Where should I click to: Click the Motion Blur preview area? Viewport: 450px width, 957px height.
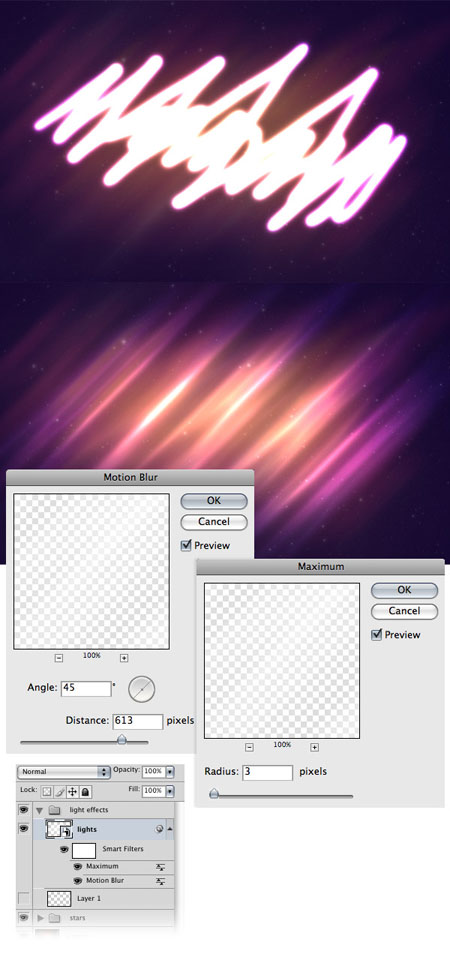pyautogui.click(x=91, y=571)
